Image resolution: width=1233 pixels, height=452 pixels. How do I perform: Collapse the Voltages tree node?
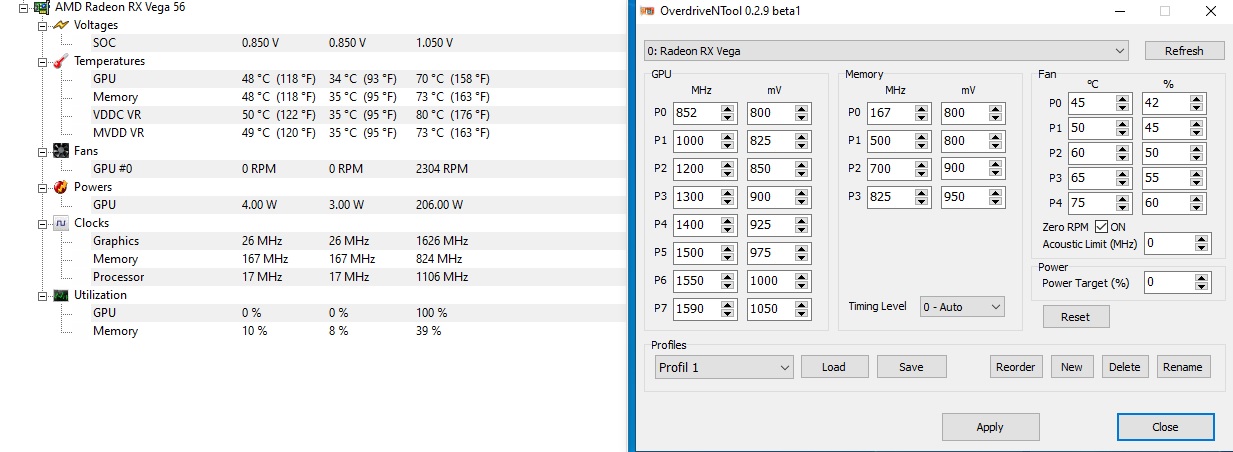(x=42, y=25)
